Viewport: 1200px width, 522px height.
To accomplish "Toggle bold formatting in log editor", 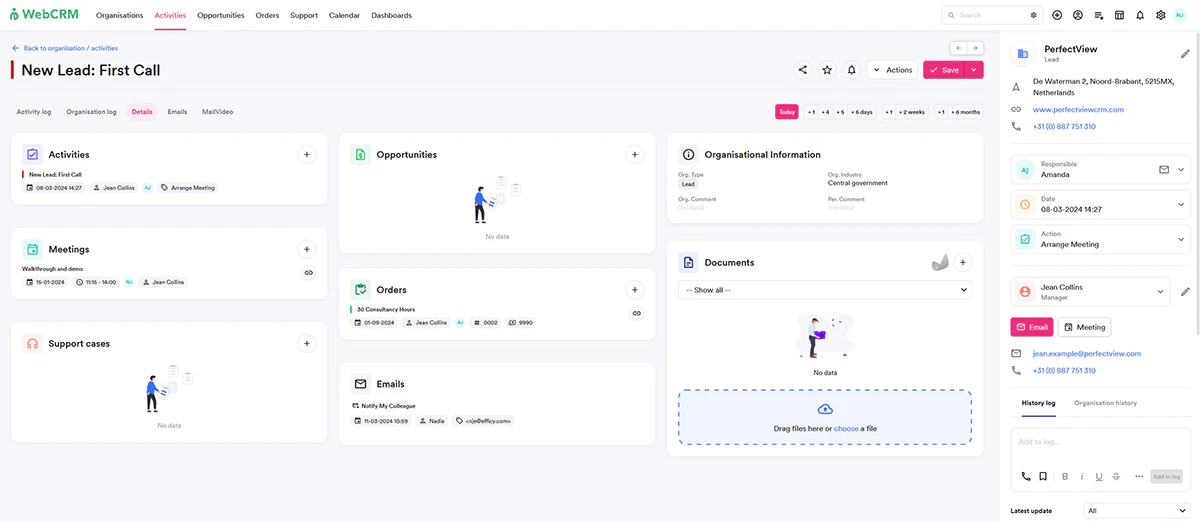I will click(x=1065, y=476).
